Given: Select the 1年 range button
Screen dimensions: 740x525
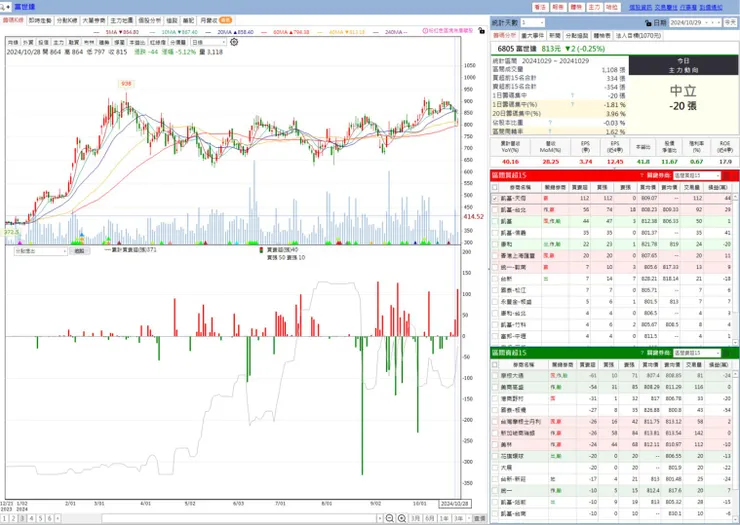Looking at the screenshot, I should coord(444,518).
